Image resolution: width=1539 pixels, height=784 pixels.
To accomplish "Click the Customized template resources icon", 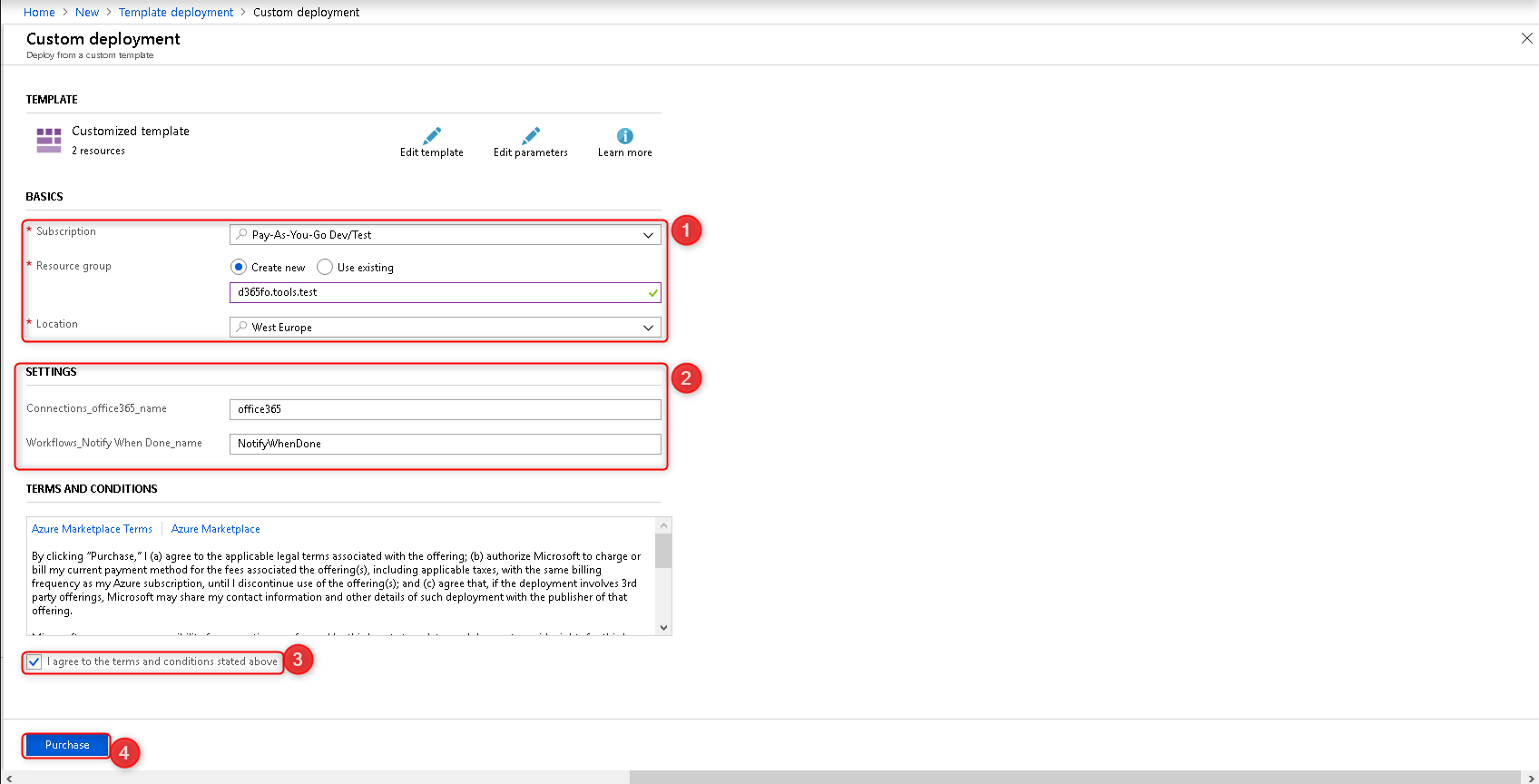I will point(49,140).
